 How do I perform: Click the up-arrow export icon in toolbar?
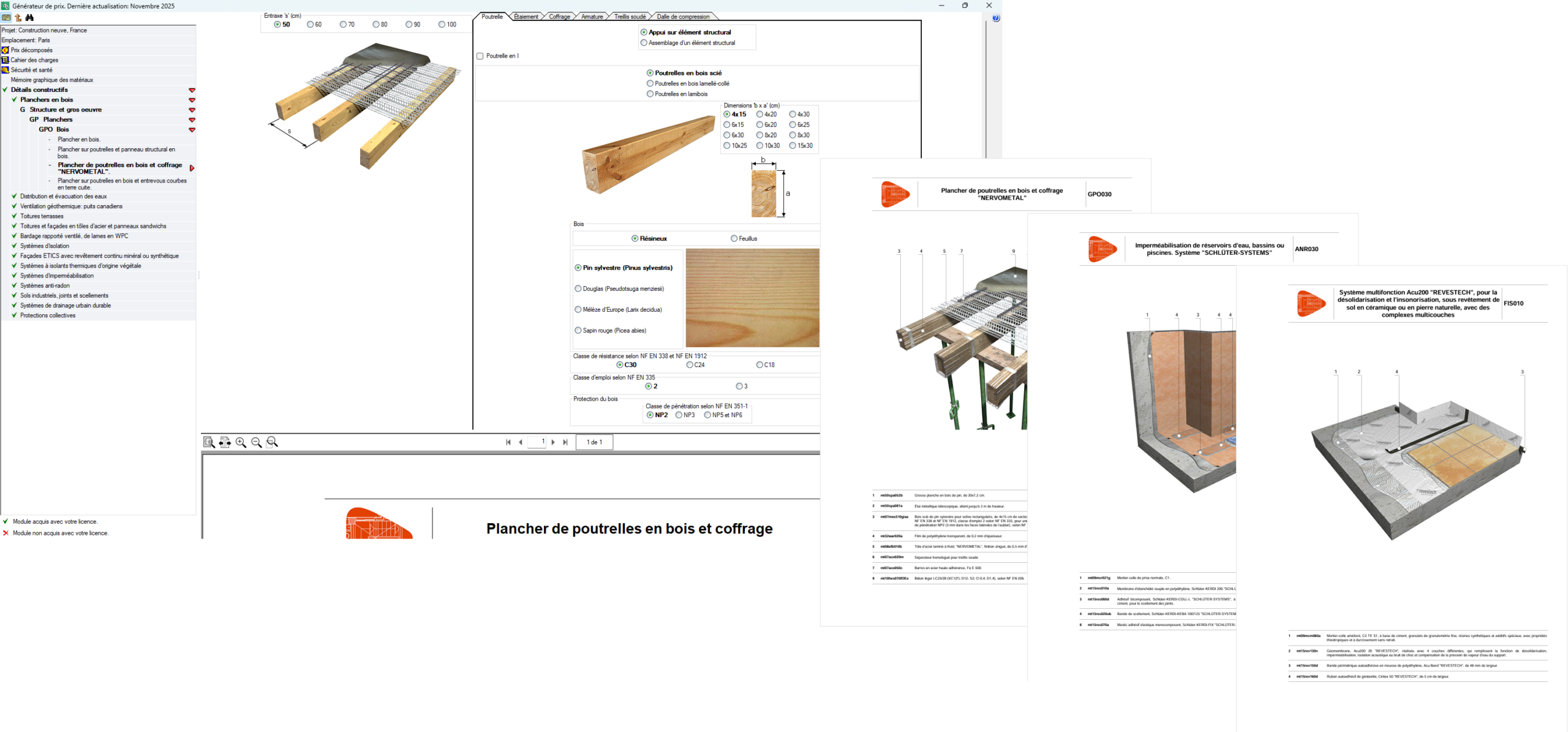pyautogui.click(x=18, y=18)
